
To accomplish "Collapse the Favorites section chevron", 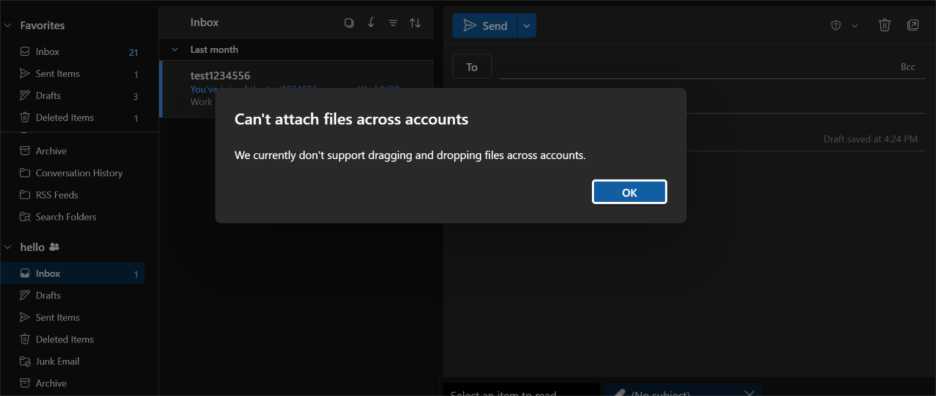I will coord(8,26).
